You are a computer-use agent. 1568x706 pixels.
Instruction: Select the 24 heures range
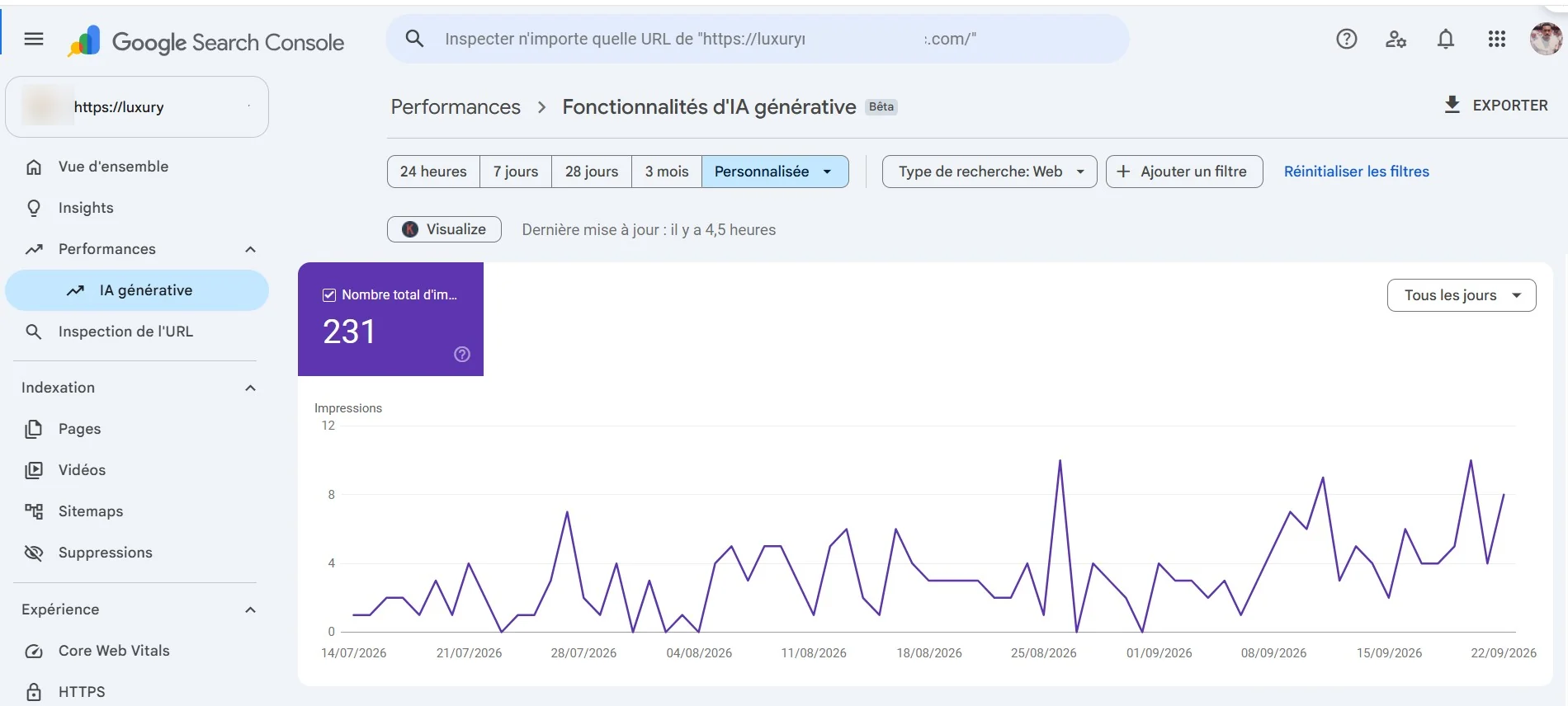click(x=434, y=172)
